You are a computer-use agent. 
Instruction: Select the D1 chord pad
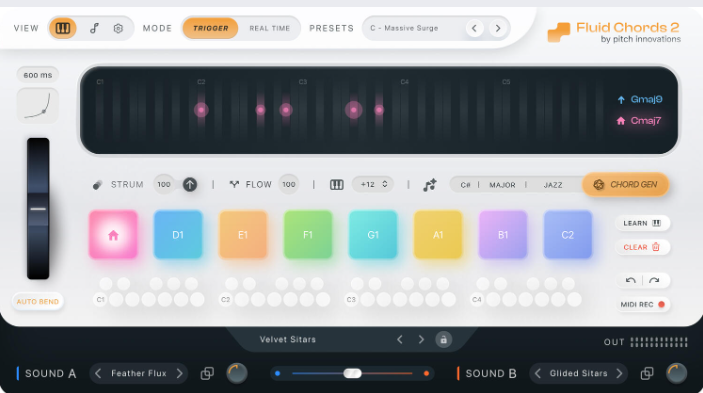[x=178, y=234]
